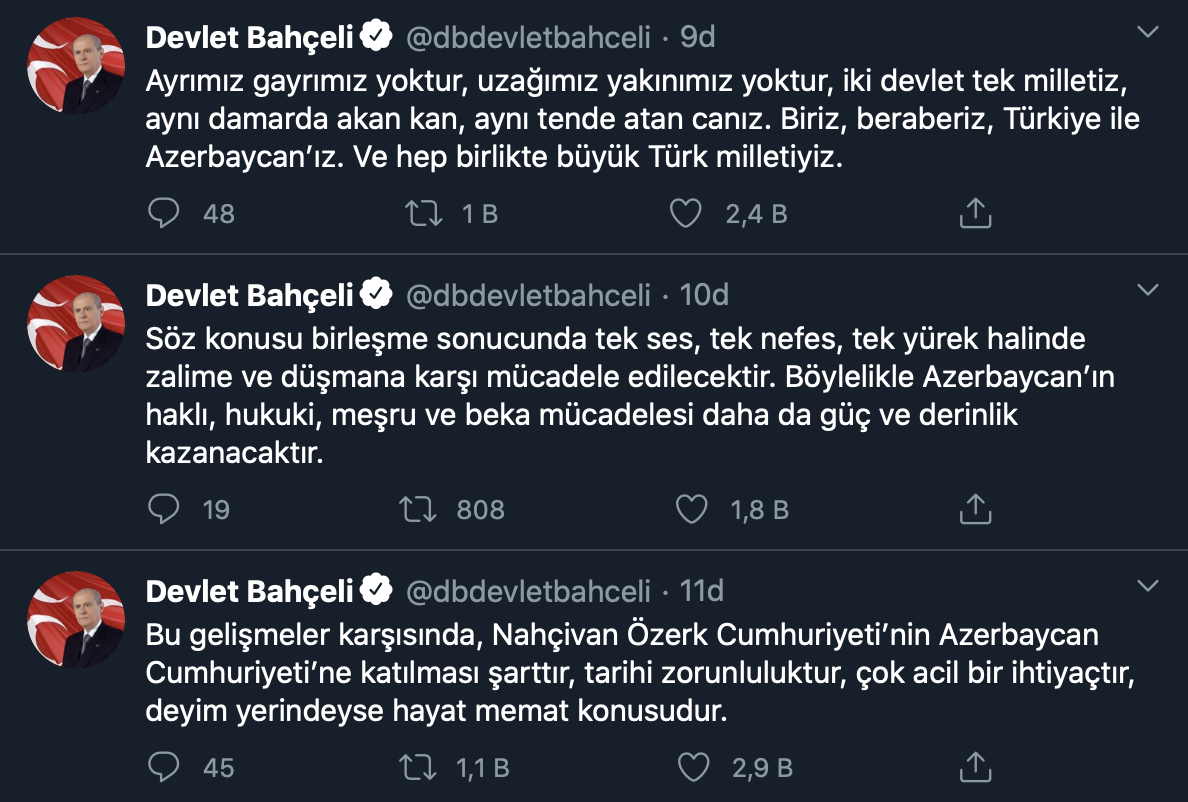Reply to the tweet with 45 replies
This screenshot has width=1188, height=802.
click(164, 767)
